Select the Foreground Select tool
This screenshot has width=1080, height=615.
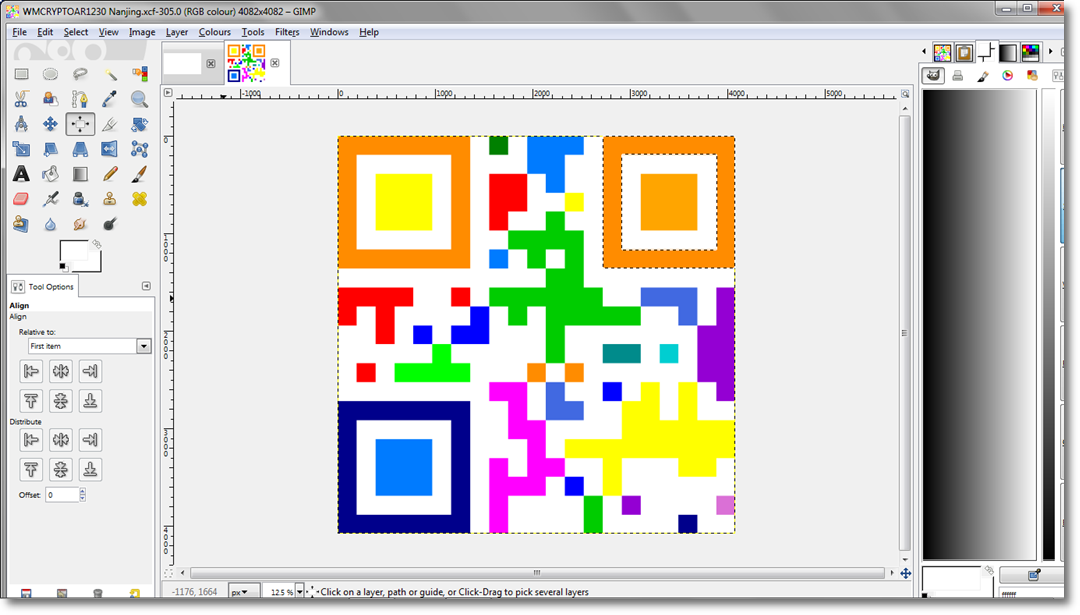click(50, 99)
